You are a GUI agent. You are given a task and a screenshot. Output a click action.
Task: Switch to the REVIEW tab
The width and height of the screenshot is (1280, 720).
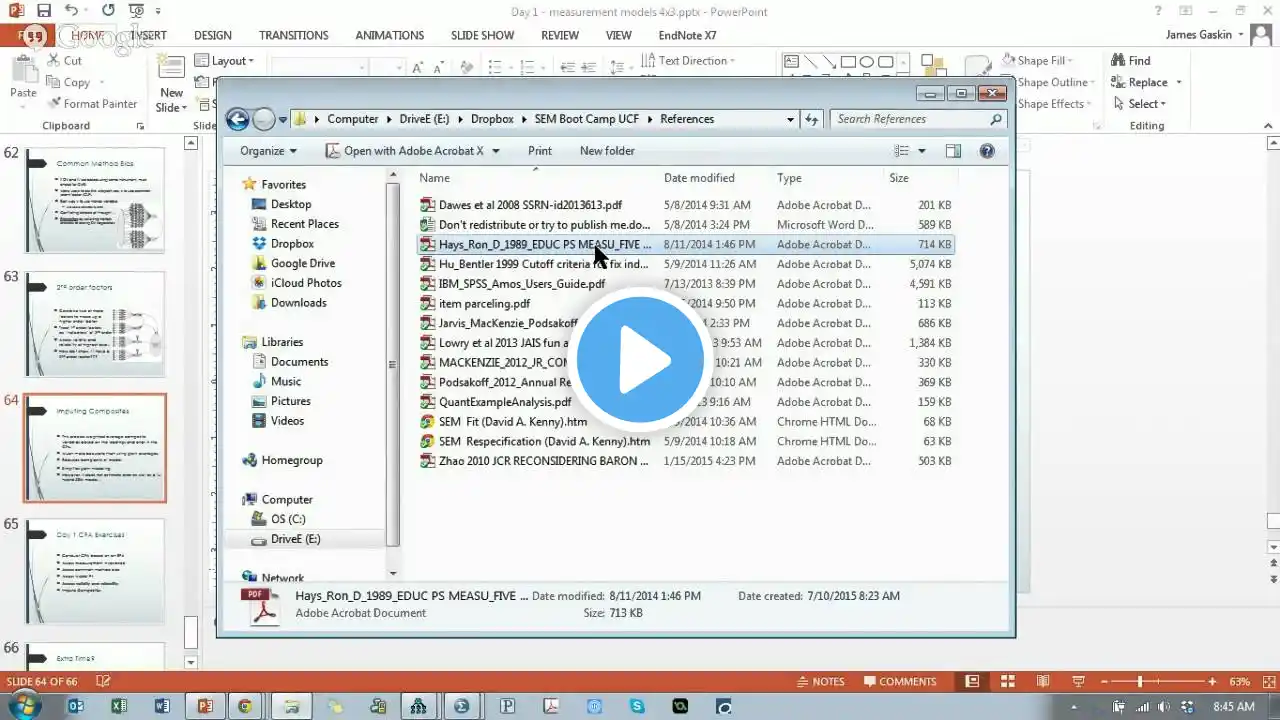coord(560,35)
